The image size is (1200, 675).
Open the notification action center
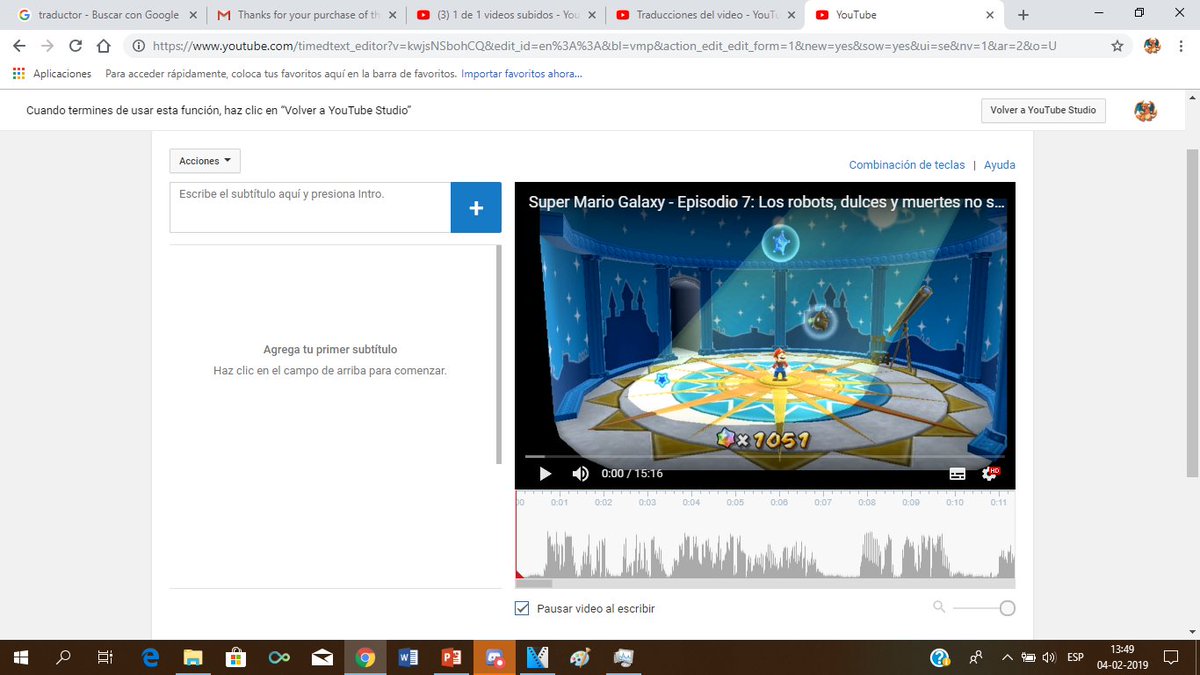click(1170, 657)
